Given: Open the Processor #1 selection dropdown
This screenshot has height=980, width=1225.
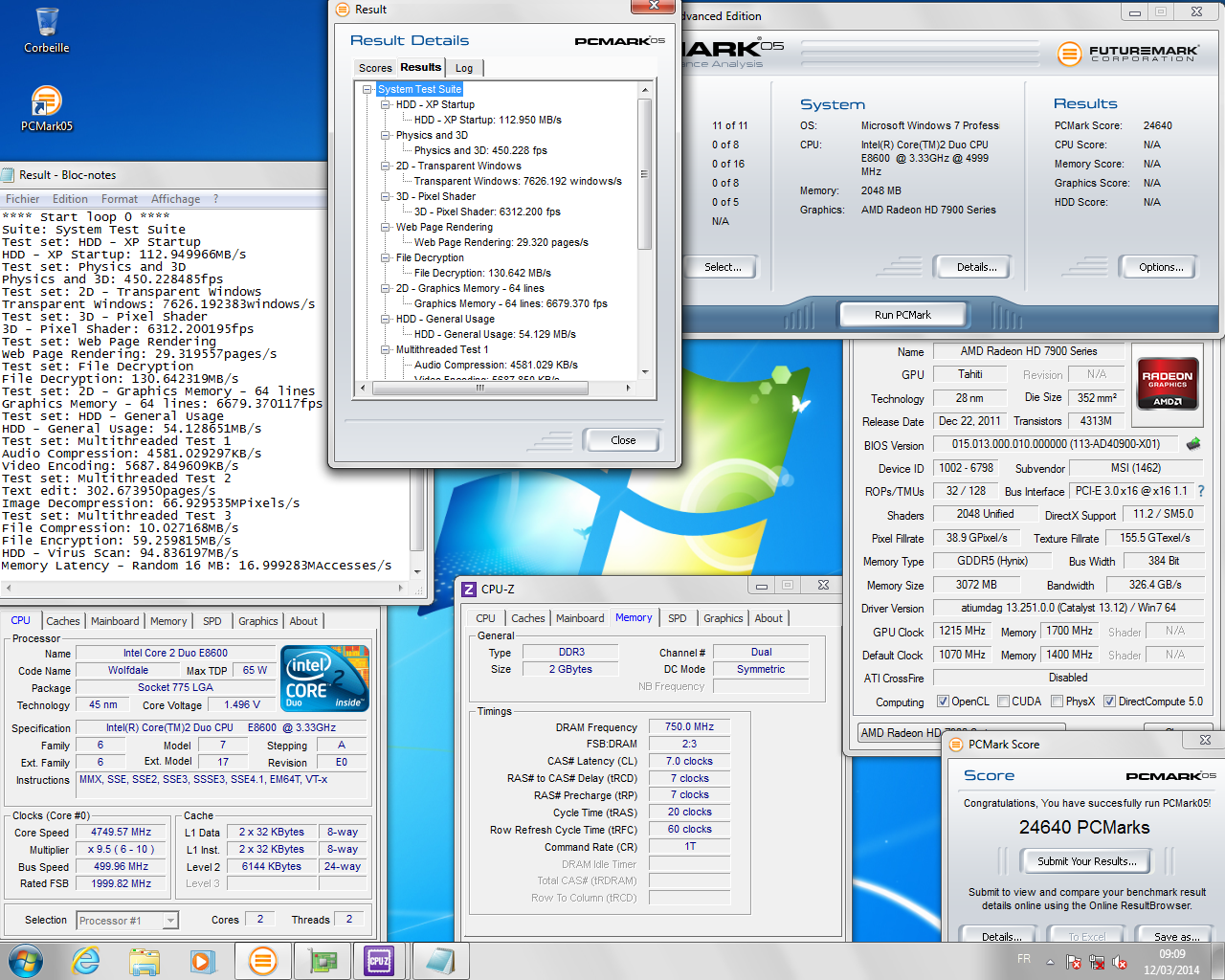Looking at the screenshot, I should pyautogui.click(x=170, y=921).
